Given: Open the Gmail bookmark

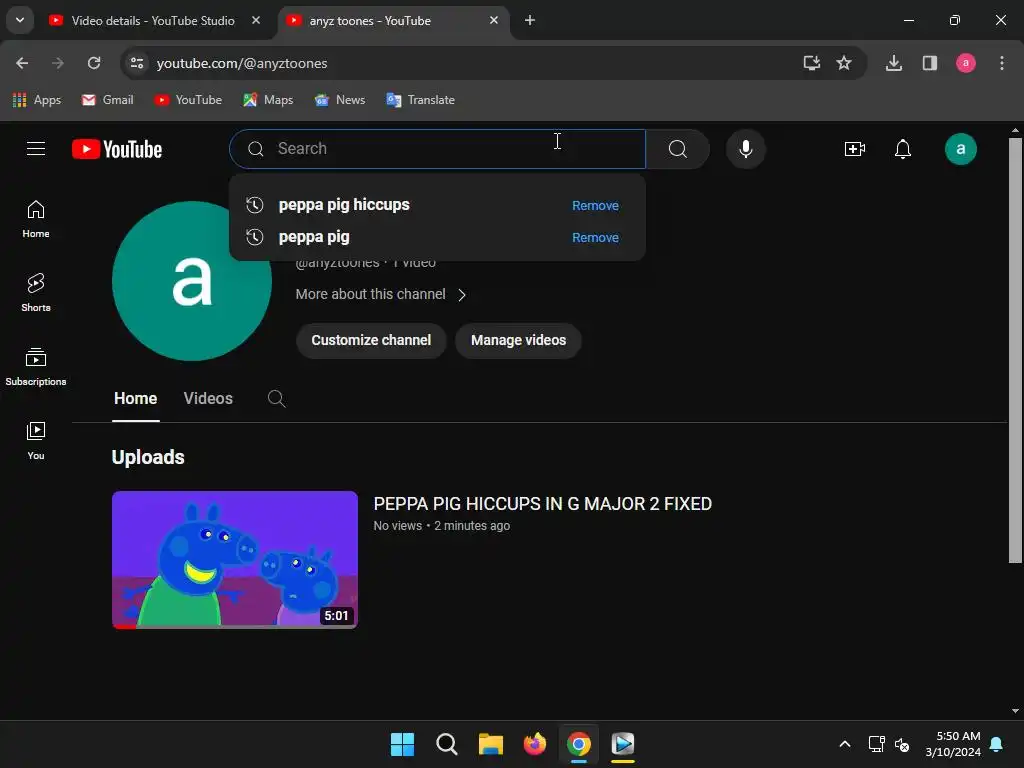Looking at the screenshot, I should [x=108, y=100].
